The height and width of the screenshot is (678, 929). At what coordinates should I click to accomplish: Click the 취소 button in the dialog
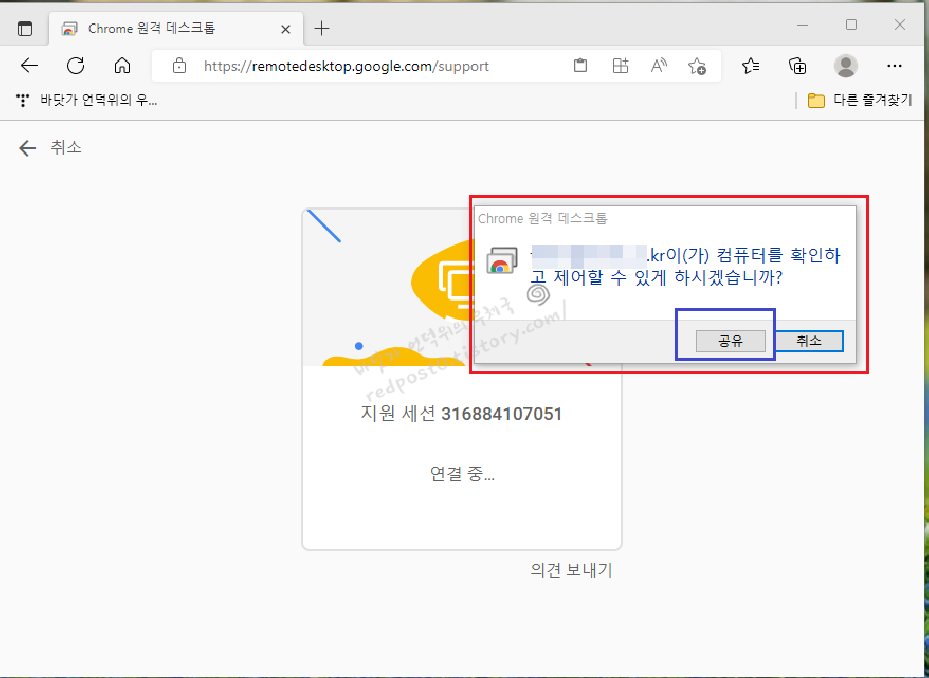(809, 341)
